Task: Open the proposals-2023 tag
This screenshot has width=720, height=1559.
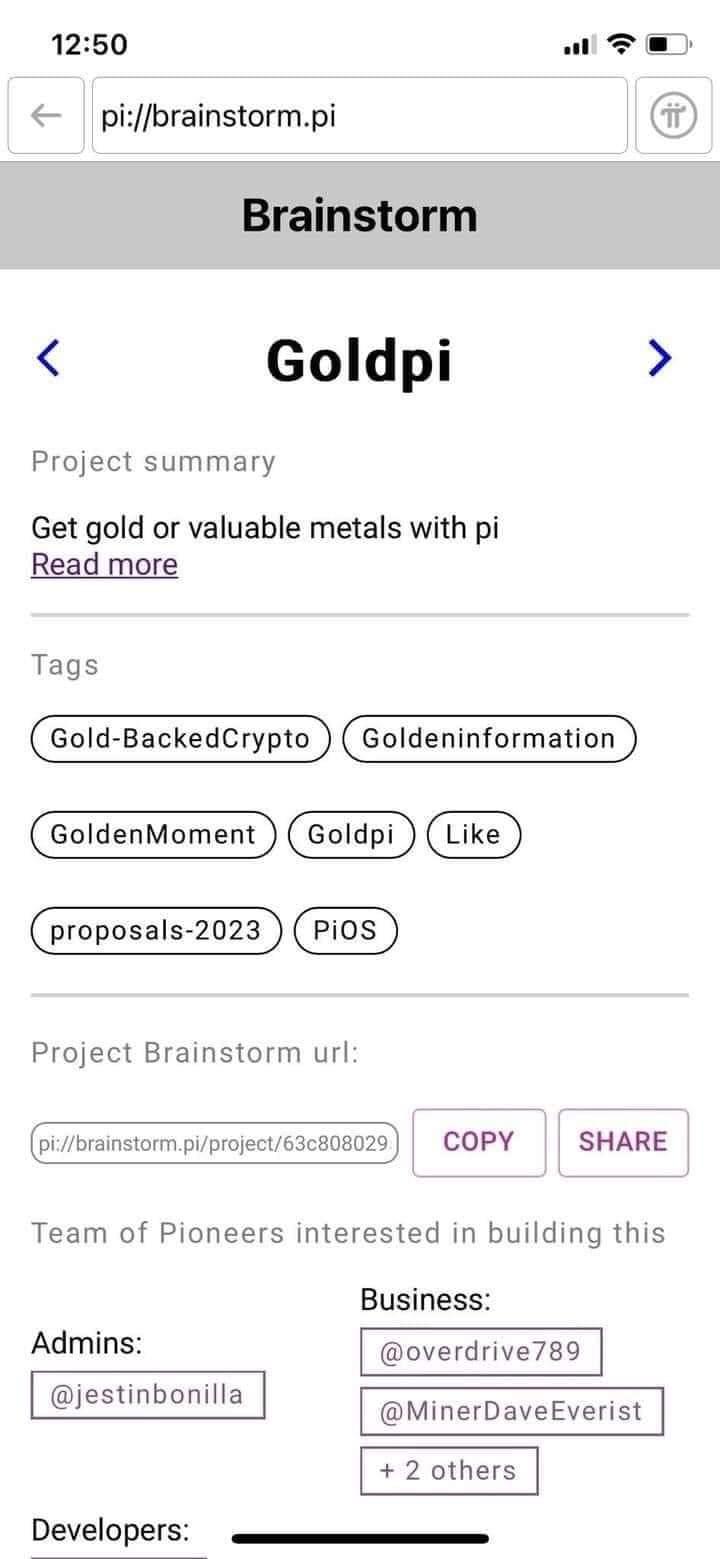Action: pos(156,930)
